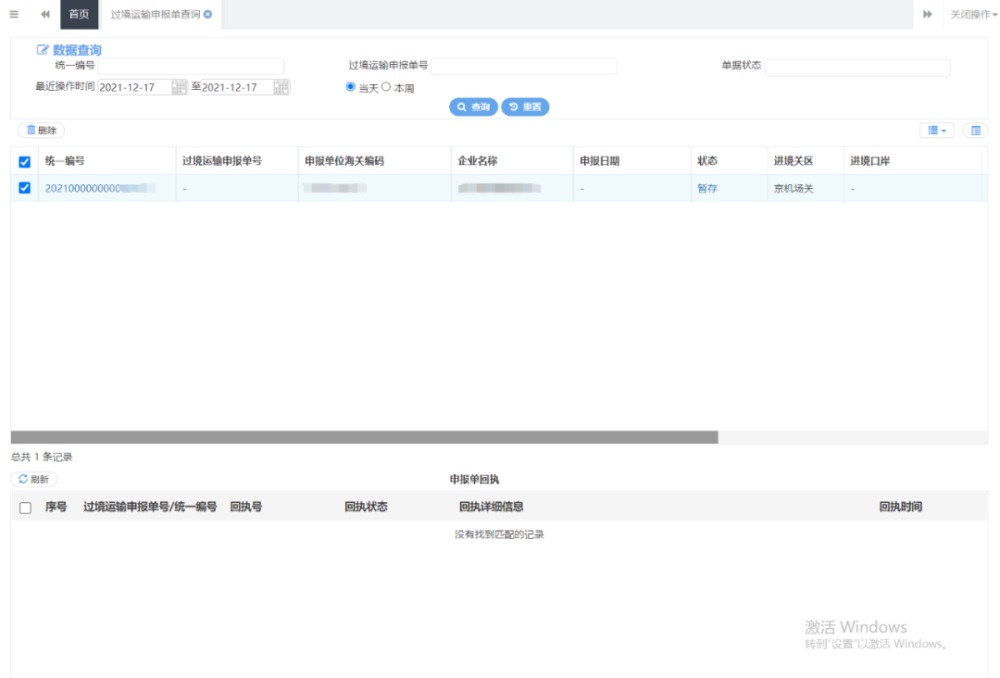Open the start date calendar picker icon
1000x678 pixels.
pyautogui.click(x=179, y=87)
